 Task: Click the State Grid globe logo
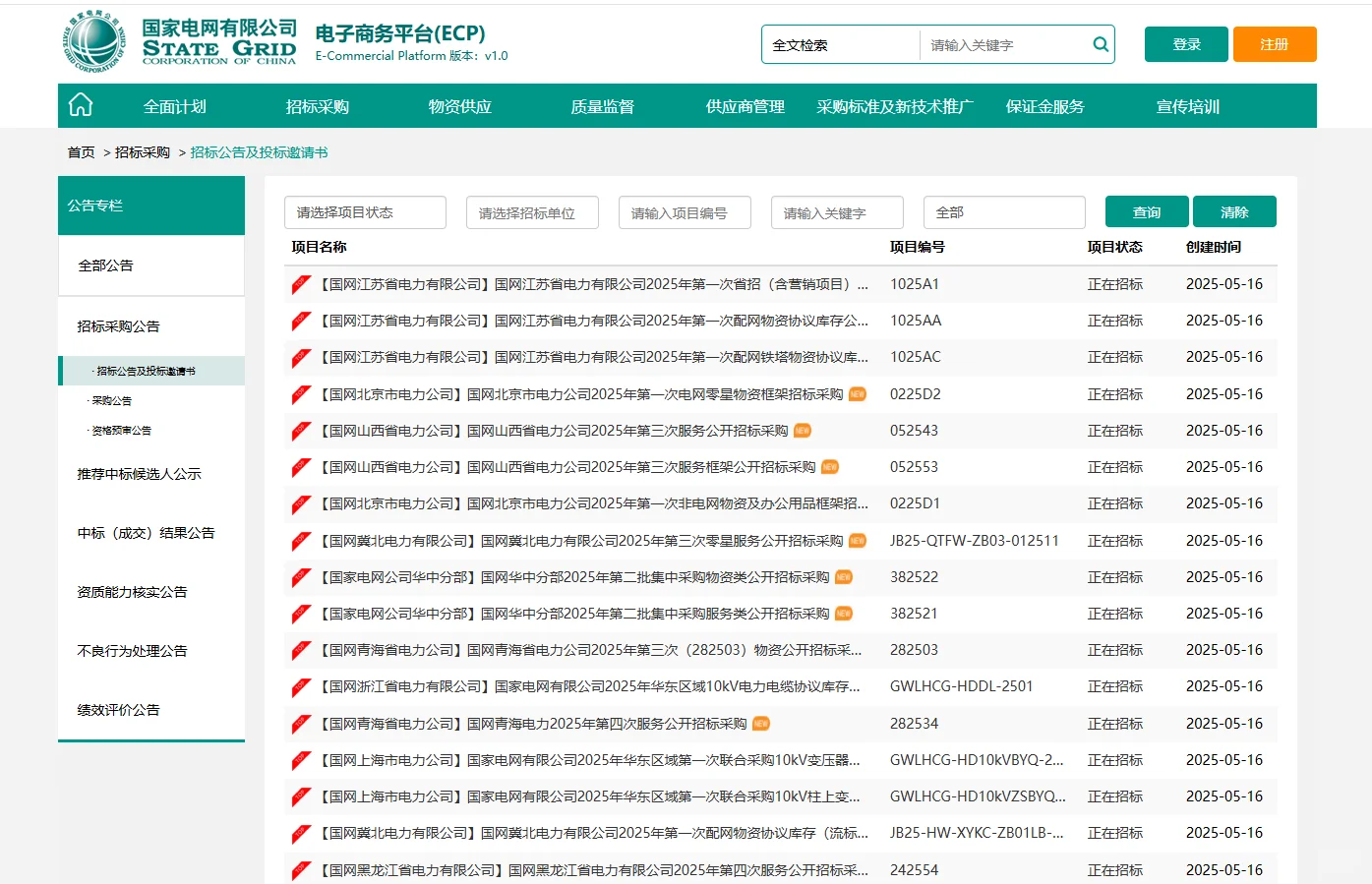point(93,44)
